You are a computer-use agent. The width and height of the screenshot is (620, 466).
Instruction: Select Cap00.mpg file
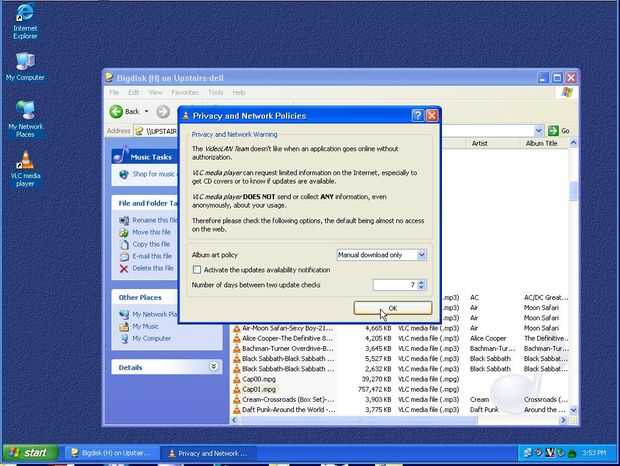pos(259,379)
